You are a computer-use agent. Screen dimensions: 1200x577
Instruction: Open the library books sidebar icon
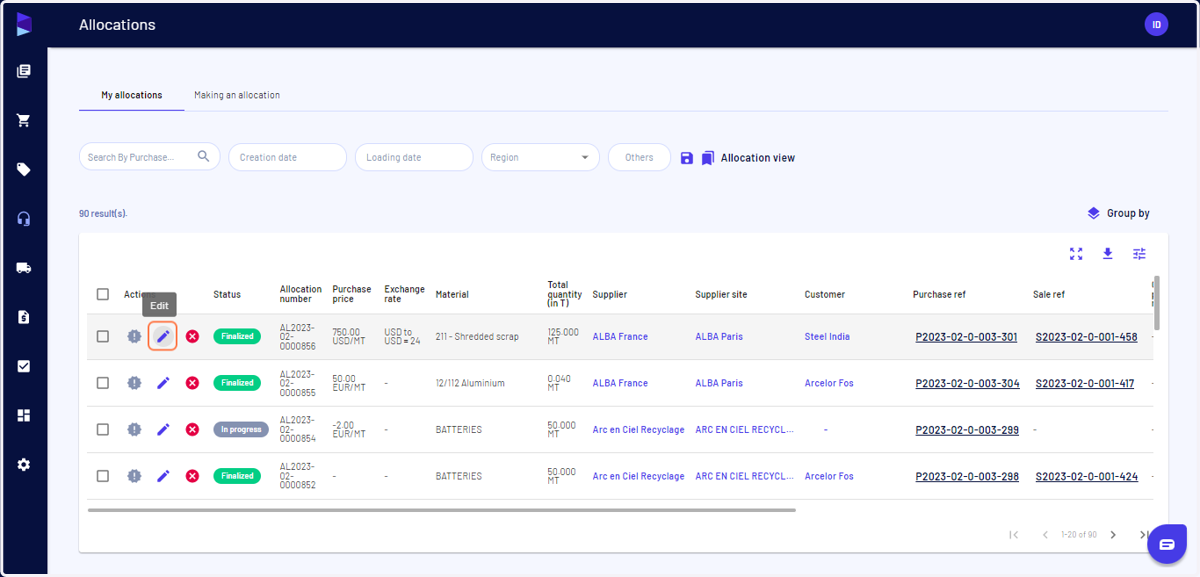24,71
